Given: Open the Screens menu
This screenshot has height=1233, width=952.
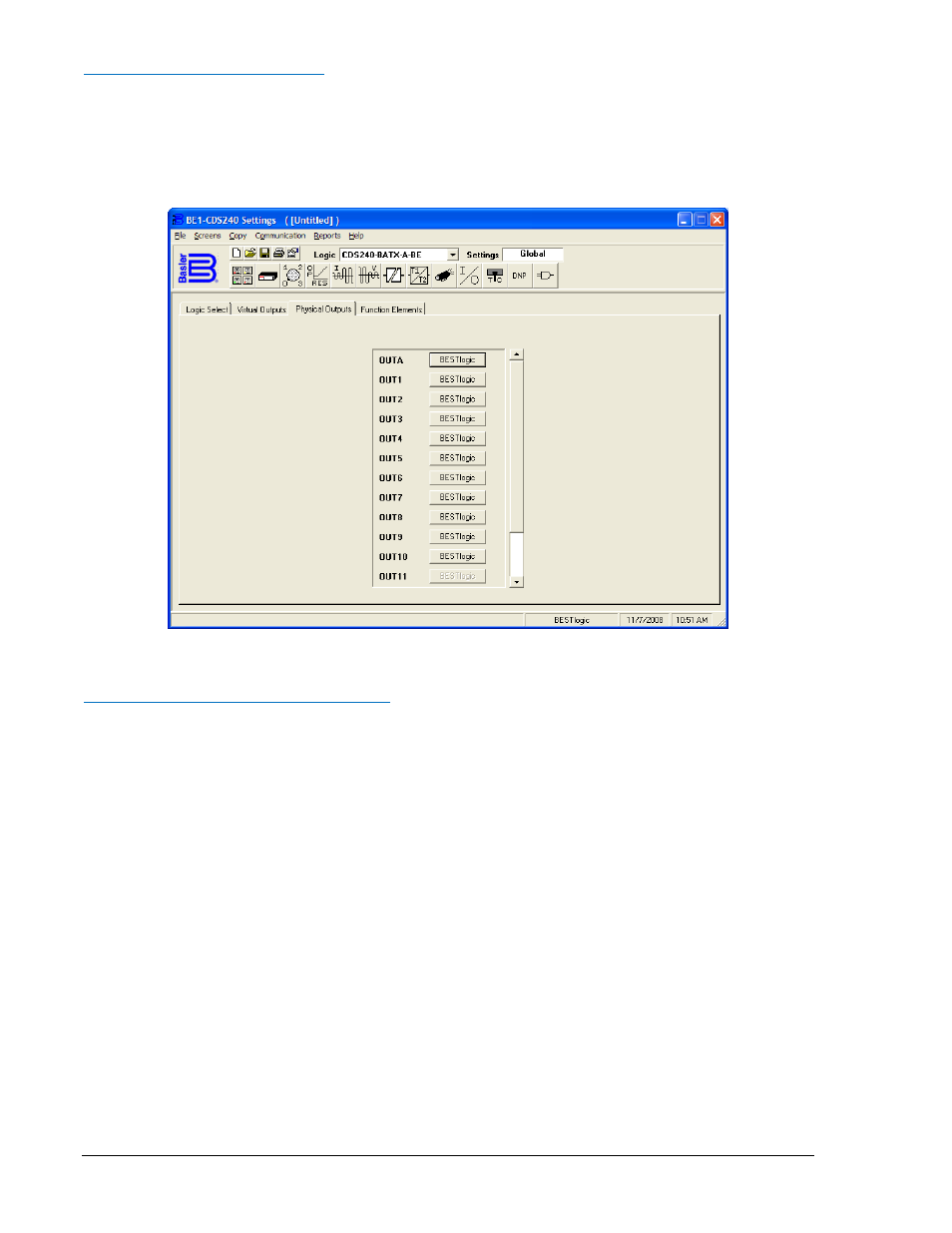Looking at the screenshot, I should pyautogui.click(x=208, y=236).
